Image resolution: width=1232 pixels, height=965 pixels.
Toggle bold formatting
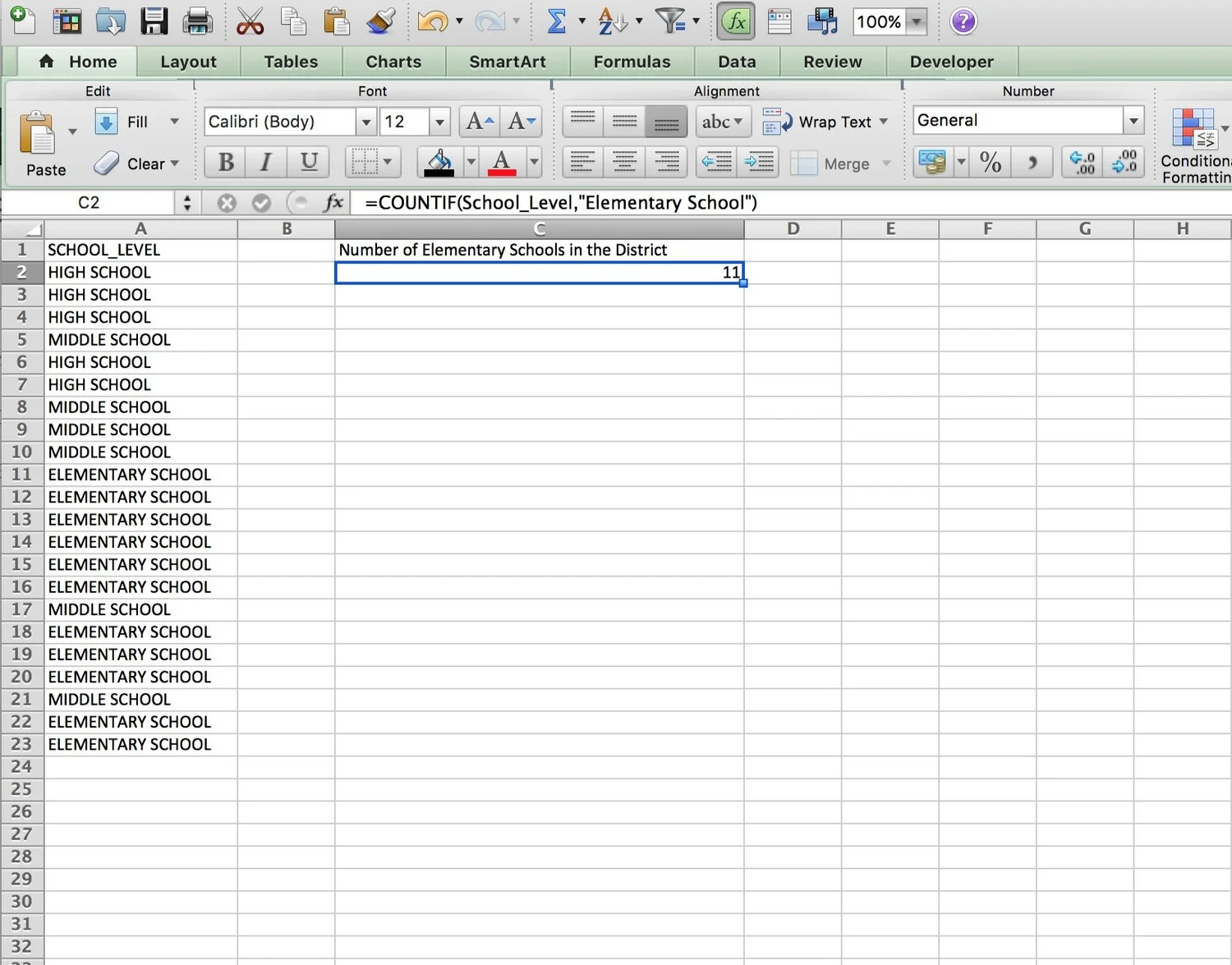click(x=224, y=162)
